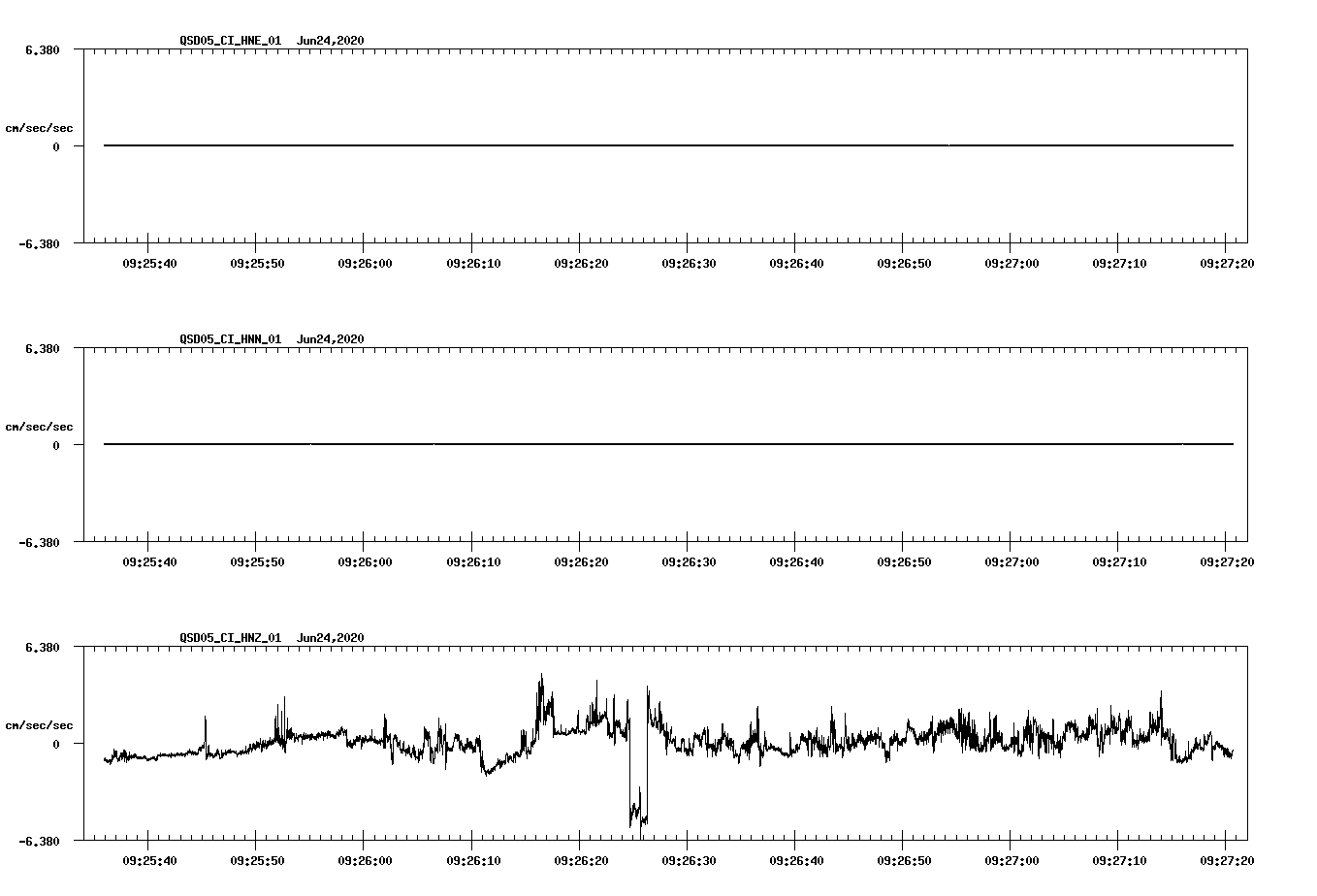Click the cm/sec/sec unit label of HNE plot
The width and height of the screenshot is (1317, 896).
coord(39,128)
